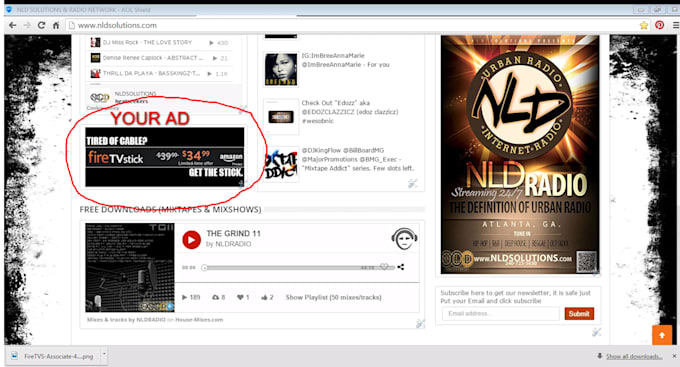Open the @DJKingFlow @BillBoardMG post text
Image resolution: width=680 pixels, height=367 pixels.
tap(358, 159)
